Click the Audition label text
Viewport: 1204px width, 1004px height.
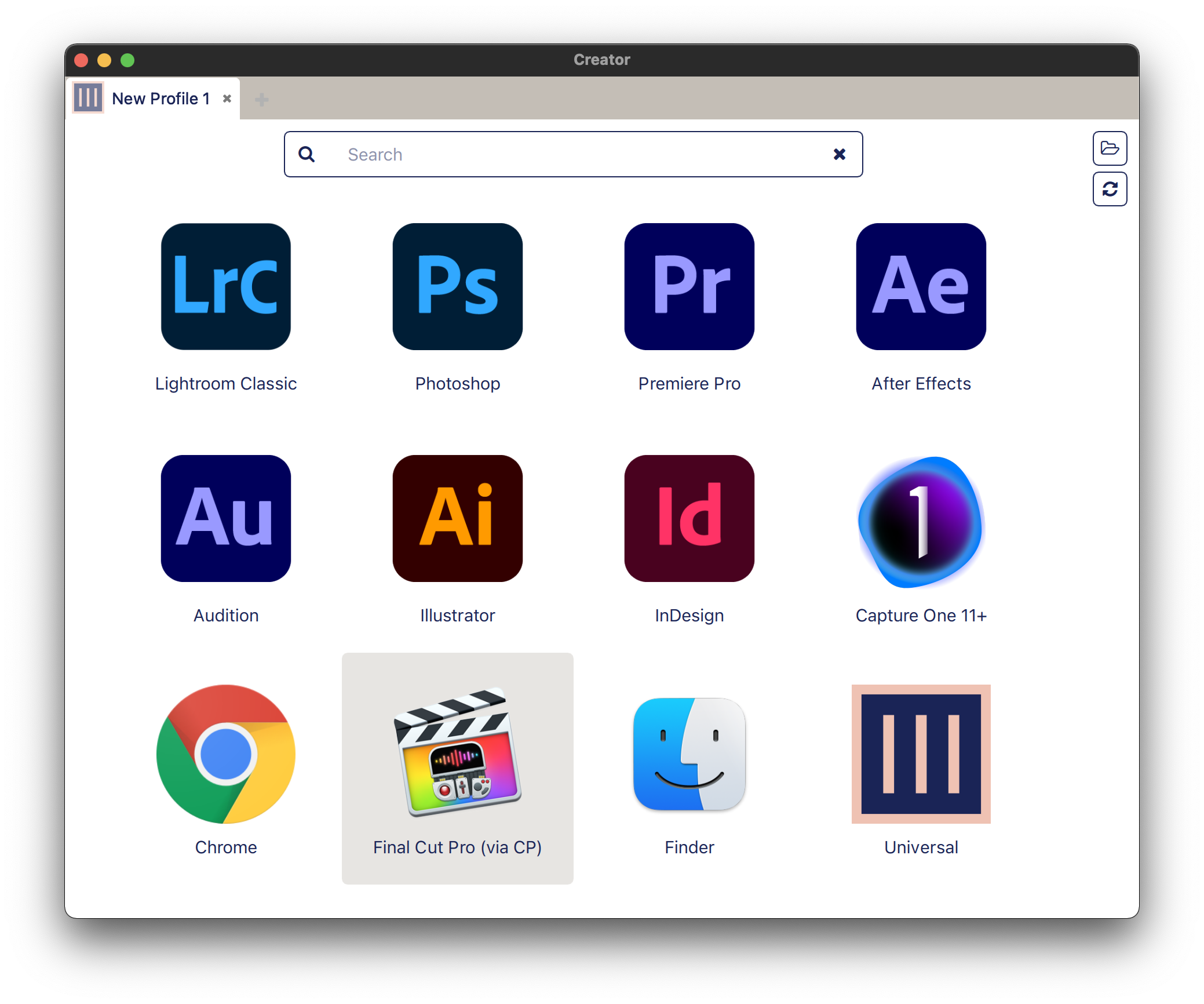click(x=226, y=616)
